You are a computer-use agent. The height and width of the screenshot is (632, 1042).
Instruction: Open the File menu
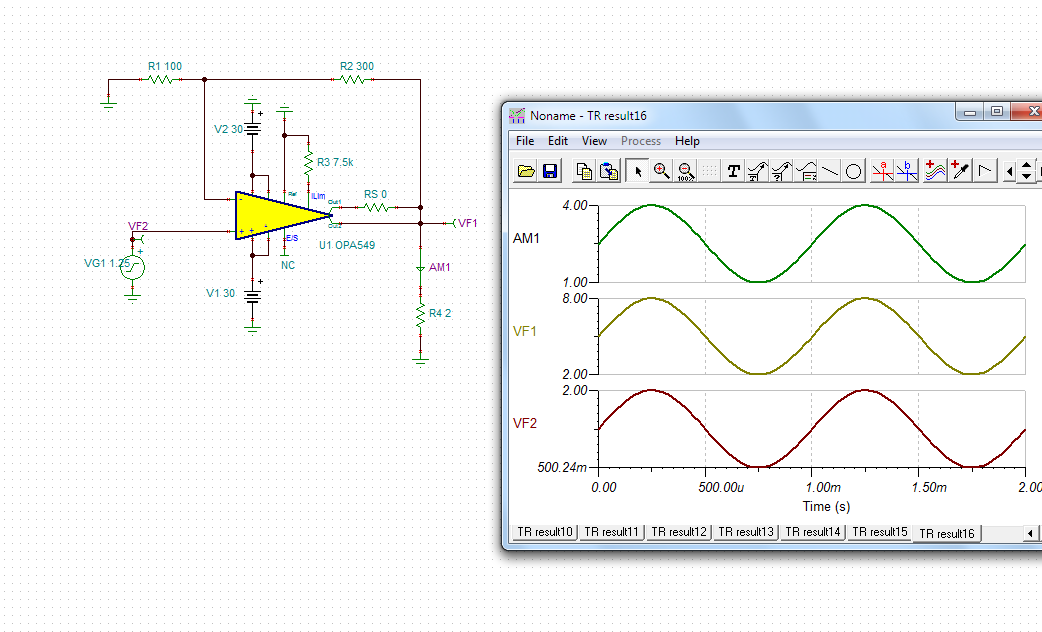[x=525, y=141]
